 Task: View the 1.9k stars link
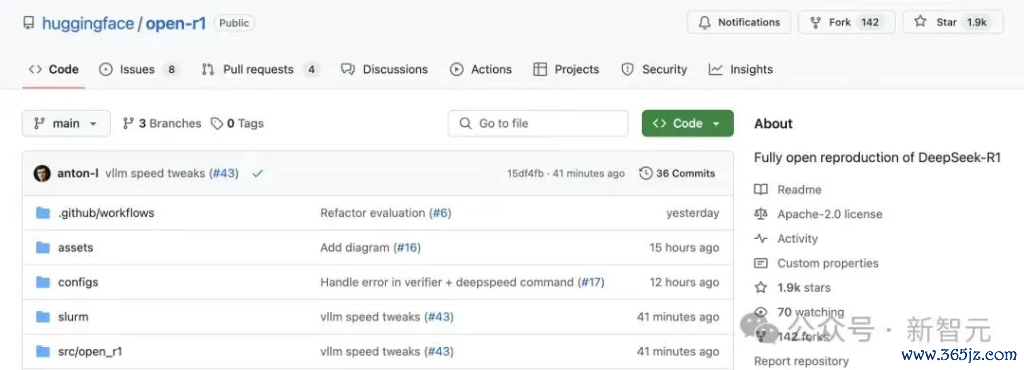tap(804, 287)
